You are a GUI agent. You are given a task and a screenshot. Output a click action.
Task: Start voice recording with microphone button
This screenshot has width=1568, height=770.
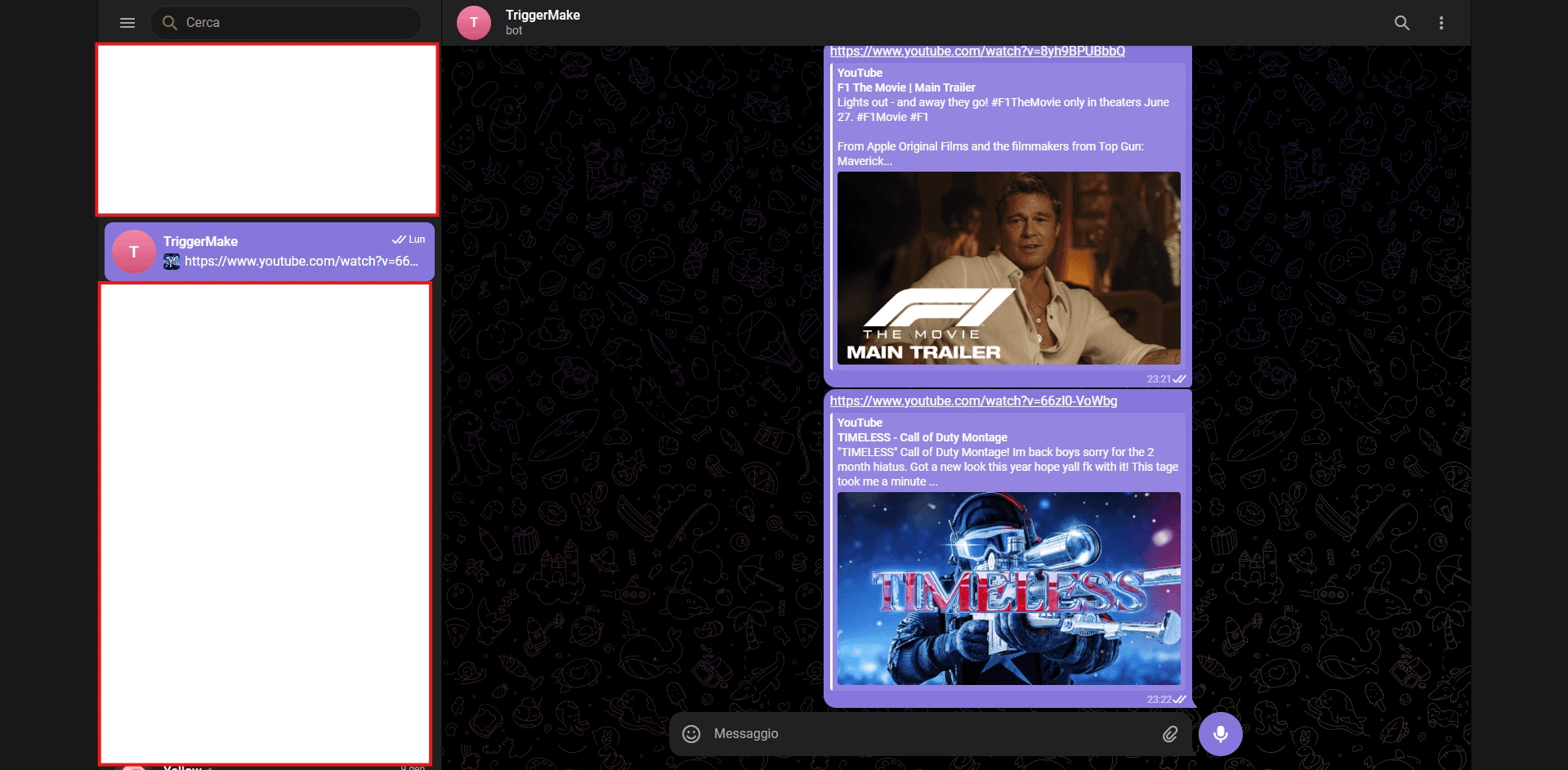coord(1221,734)
